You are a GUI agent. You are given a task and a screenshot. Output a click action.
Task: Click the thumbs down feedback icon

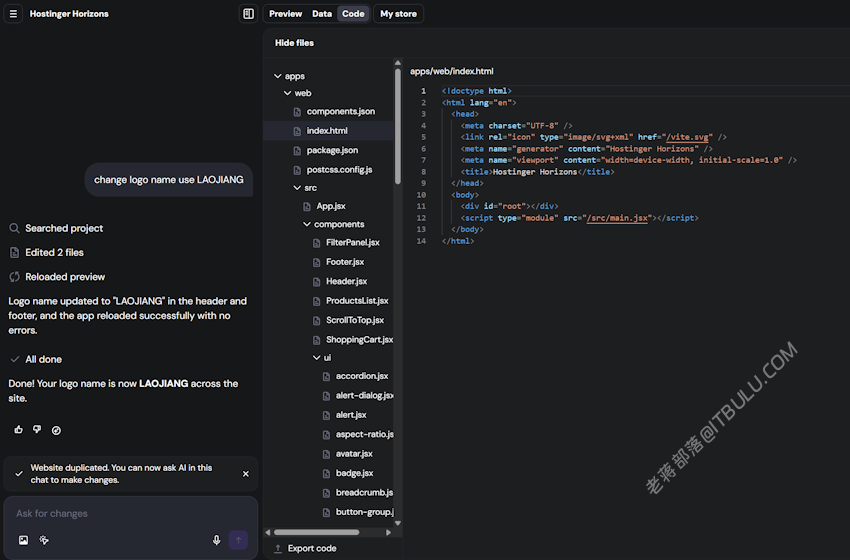tap(37, 429)
